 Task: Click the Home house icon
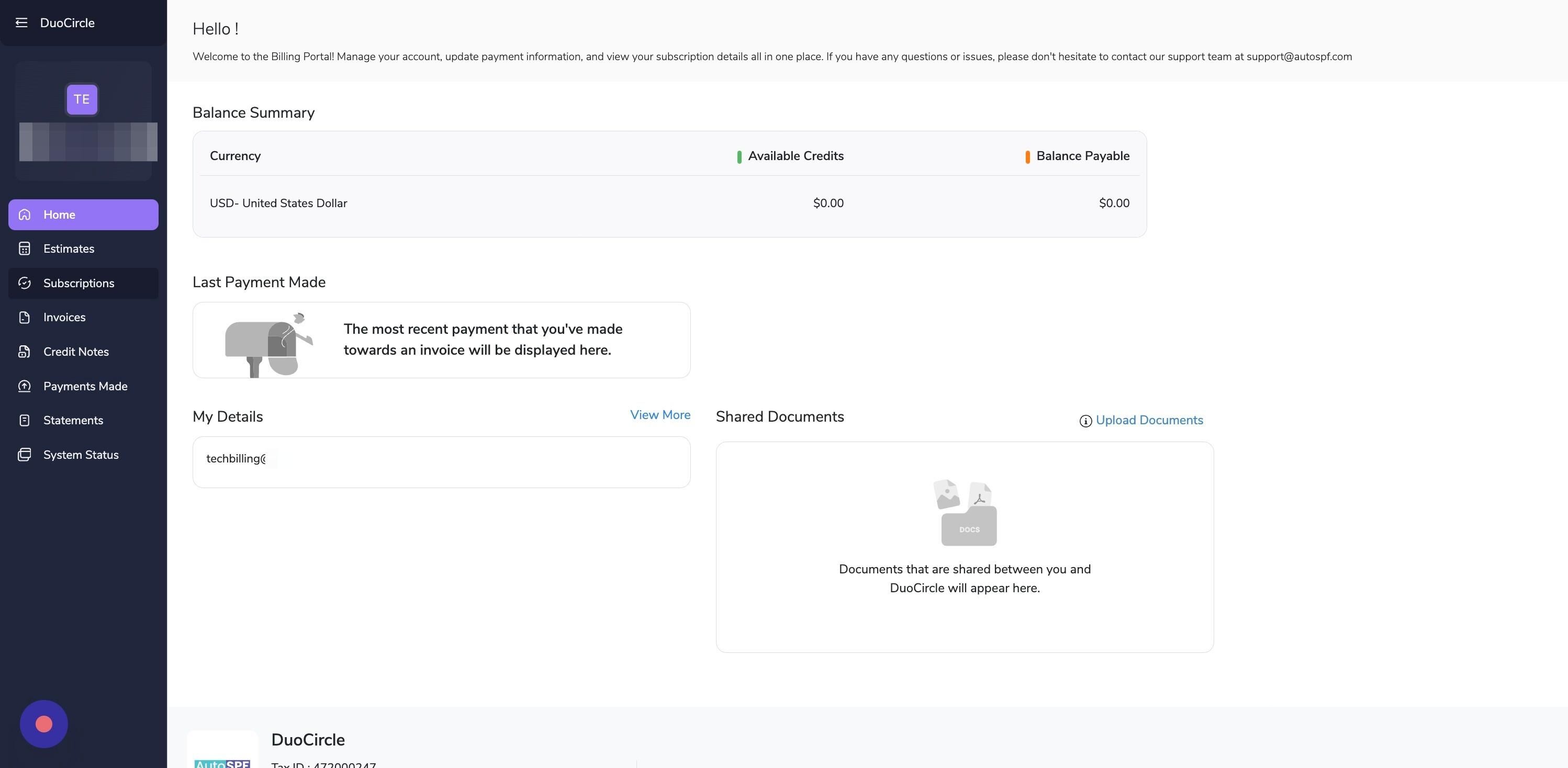coord(25,214)
